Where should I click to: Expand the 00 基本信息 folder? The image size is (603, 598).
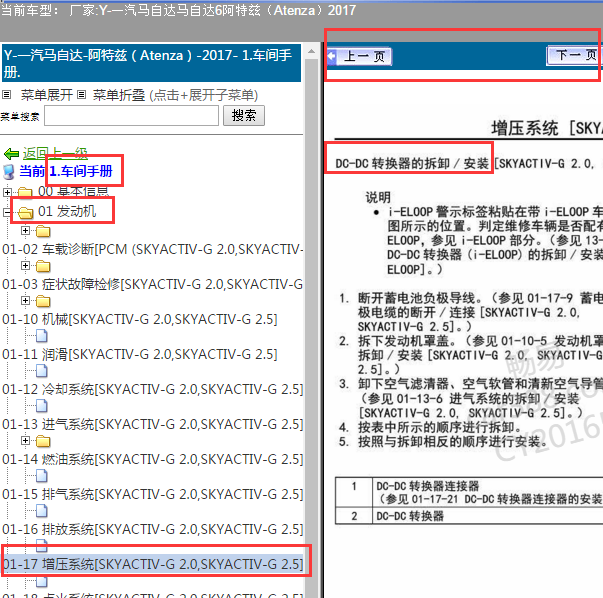[7, 192]
